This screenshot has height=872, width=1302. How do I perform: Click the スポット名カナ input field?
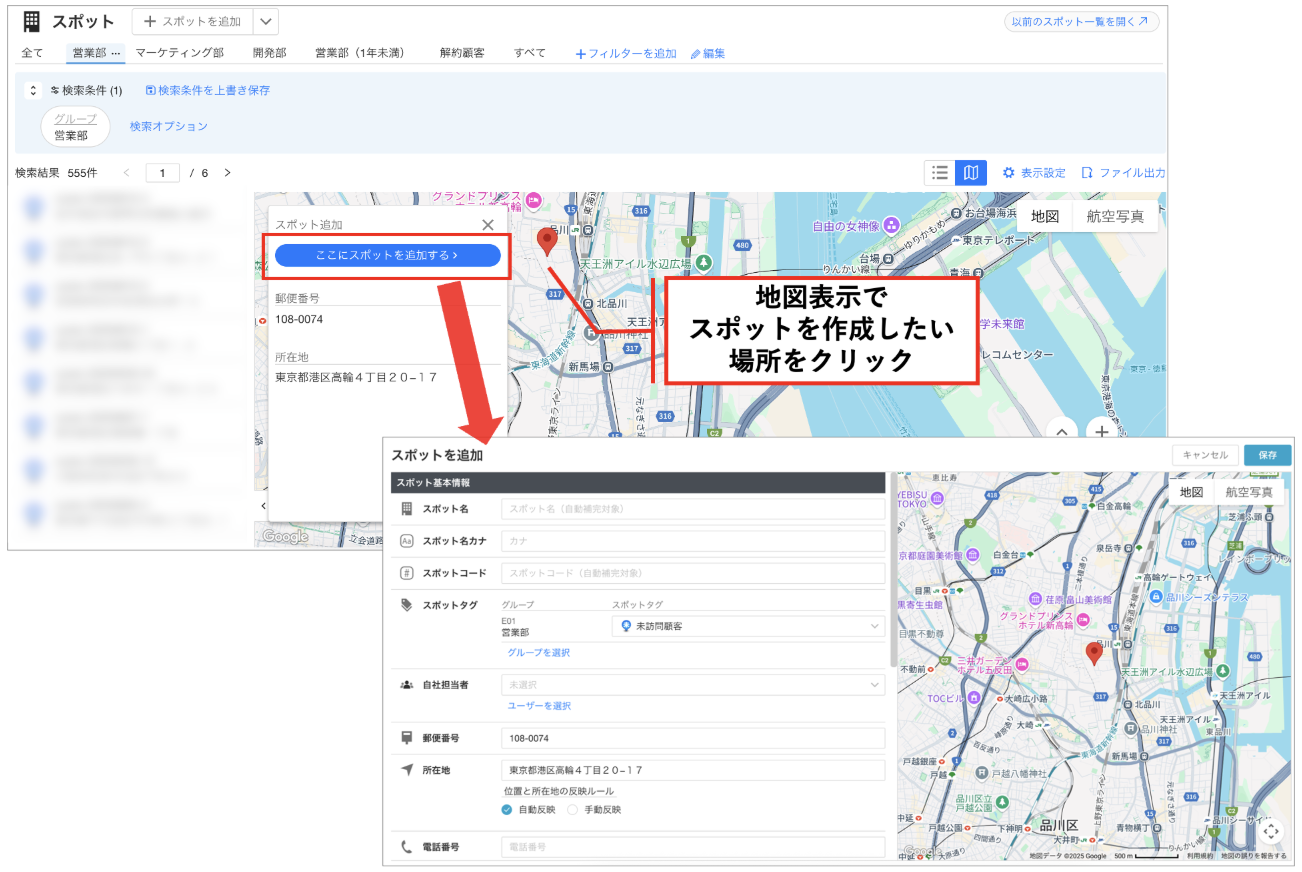pyautogui.click(x=693, y=541)
